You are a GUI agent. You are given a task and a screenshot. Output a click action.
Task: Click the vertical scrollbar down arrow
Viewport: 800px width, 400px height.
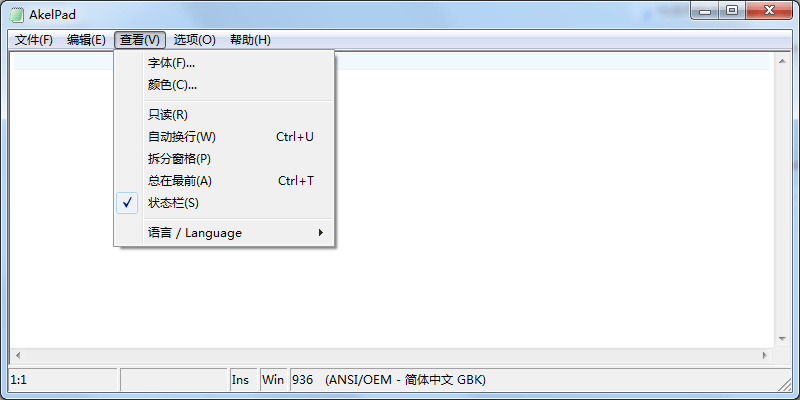tap(782, 339)
